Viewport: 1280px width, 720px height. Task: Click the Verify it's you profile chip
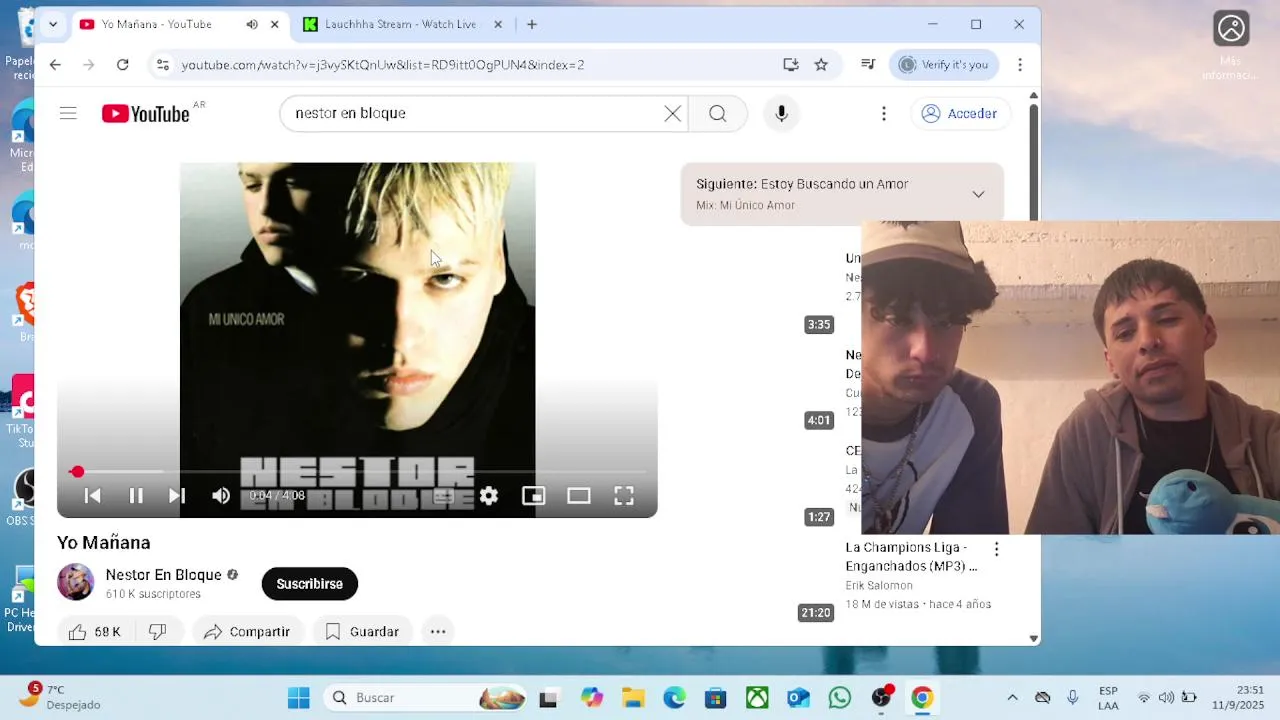[x=944, y=65]
